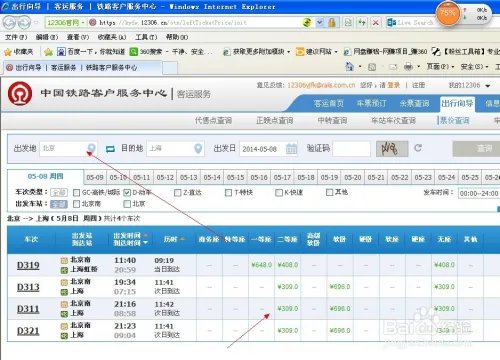The width and height of the screenshot is (500, 360).
Task: Tick the K-快速 checkbox
Action: click(x=279, y=193)
